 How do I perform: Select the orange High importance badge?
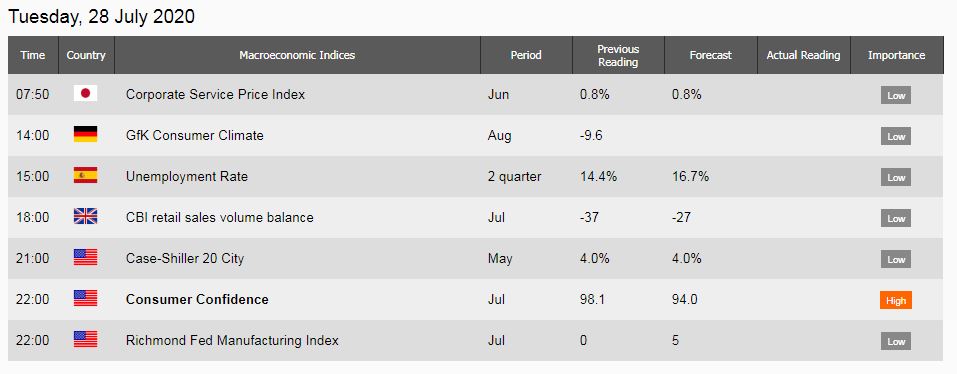point(896,300)
